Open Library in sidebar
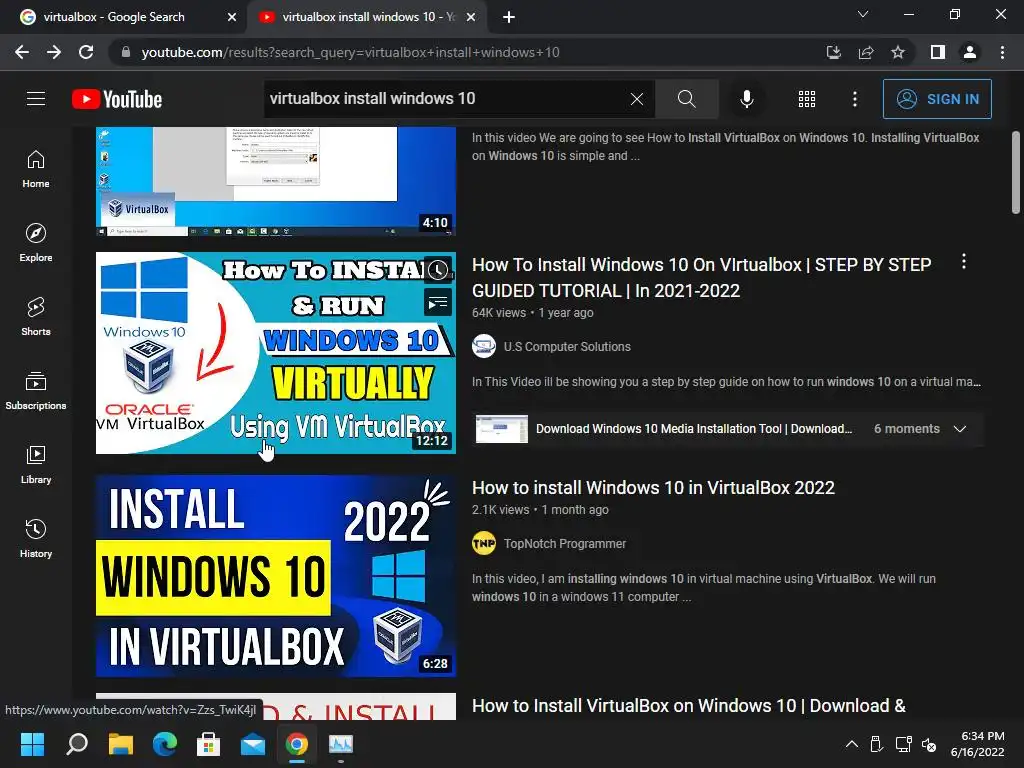The image size is (1024, 768). [x=36, y=464]
